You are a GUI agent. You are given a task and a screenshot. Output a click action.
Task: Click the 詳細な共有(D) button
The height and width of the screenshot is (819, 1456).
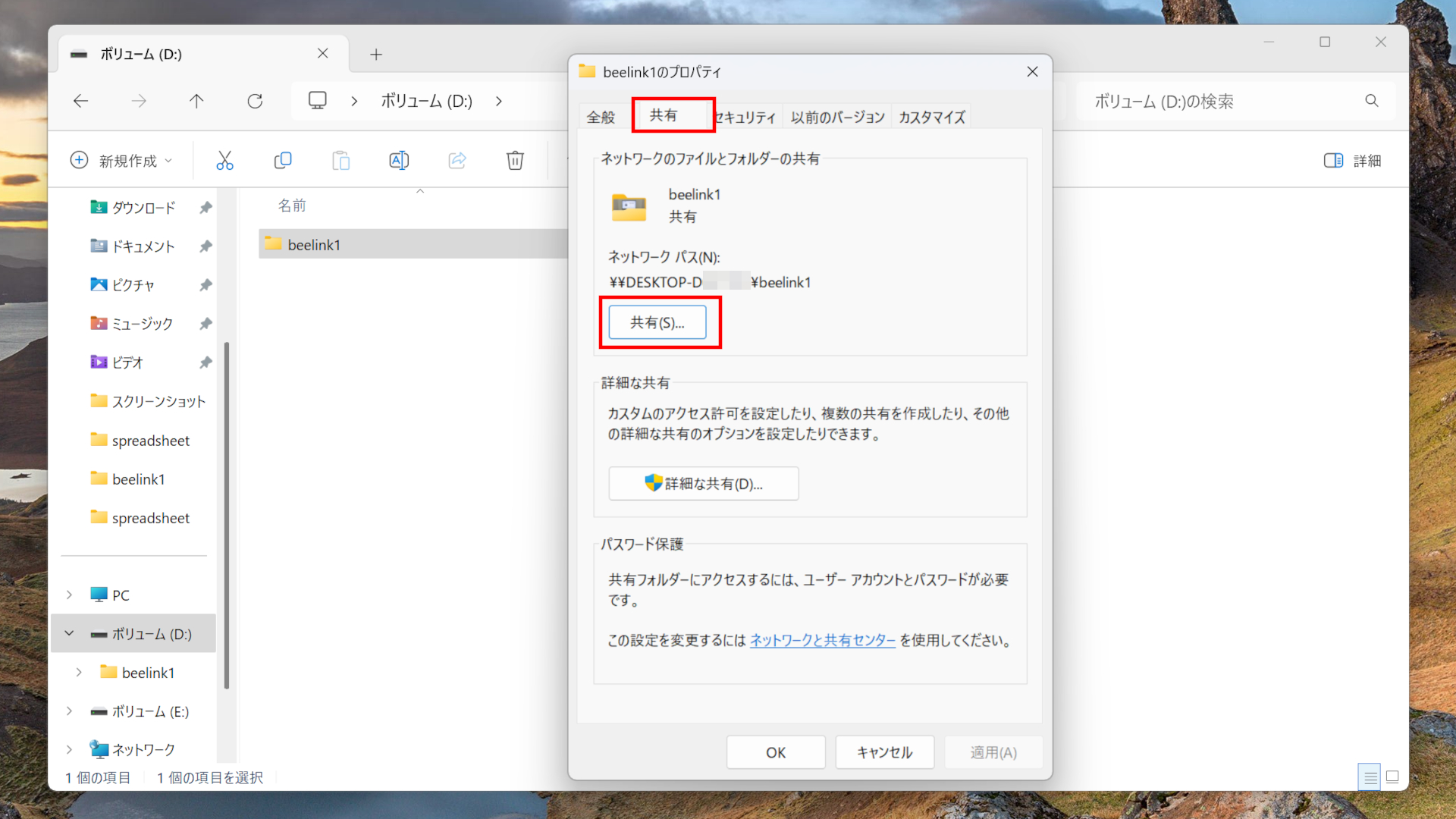coord(703,483)
